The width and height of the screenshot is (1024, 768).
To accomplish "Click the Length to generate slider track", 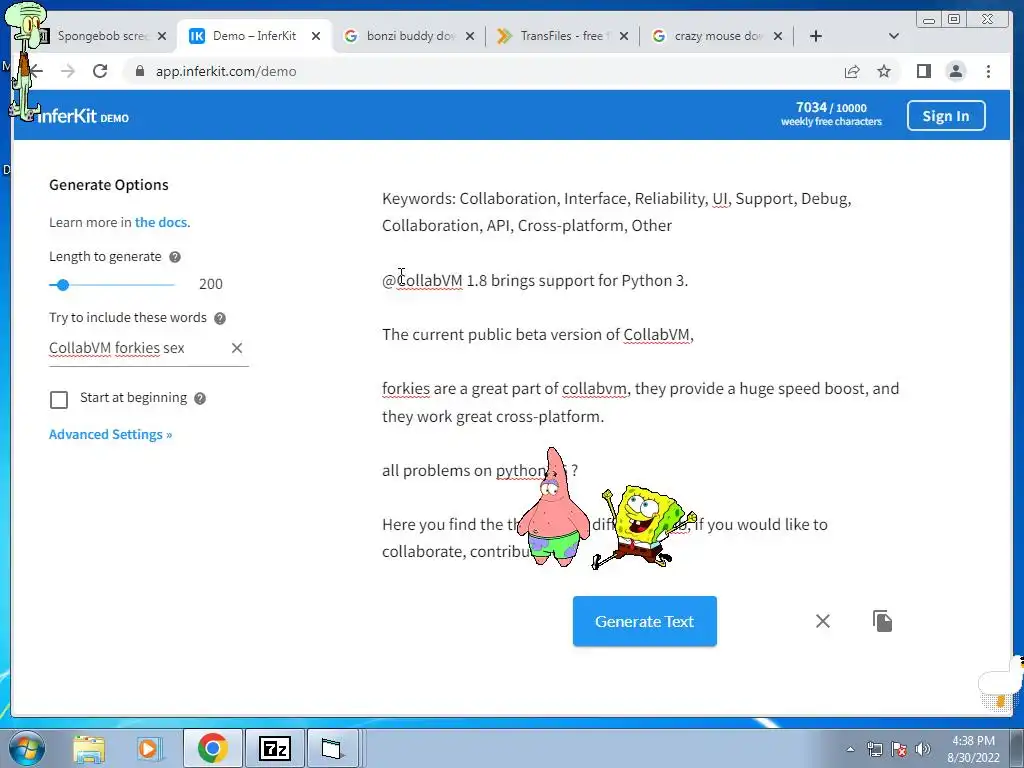I will [112, 285].
